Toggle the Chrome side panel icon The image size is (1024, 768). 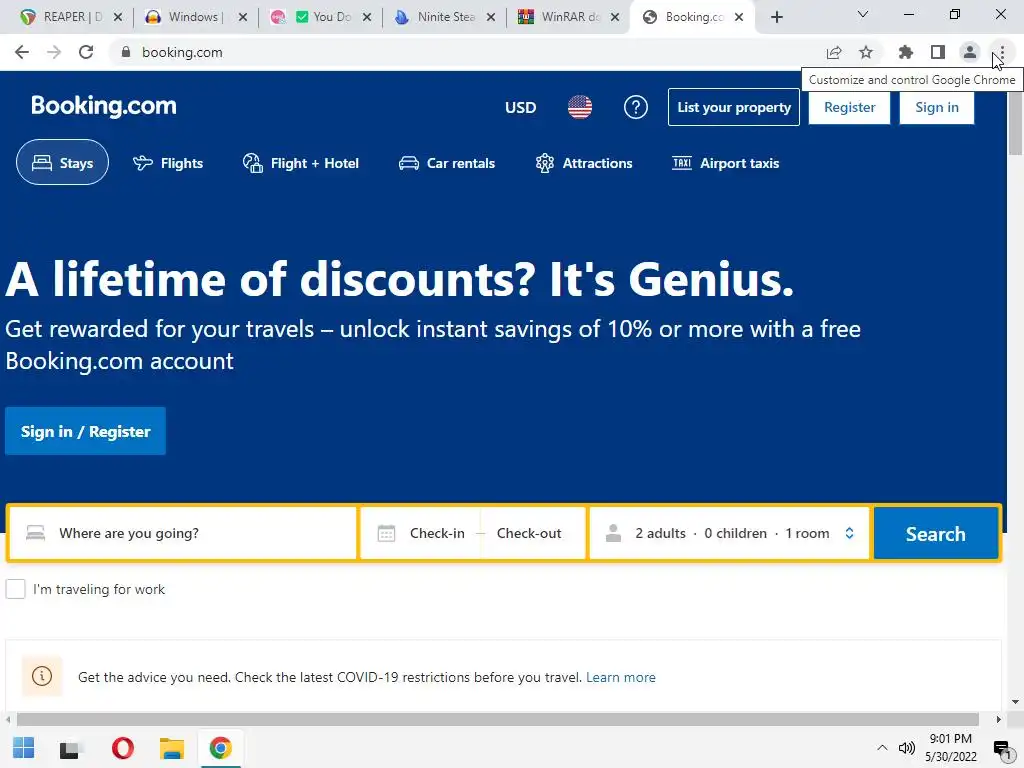tap(938, 52)
